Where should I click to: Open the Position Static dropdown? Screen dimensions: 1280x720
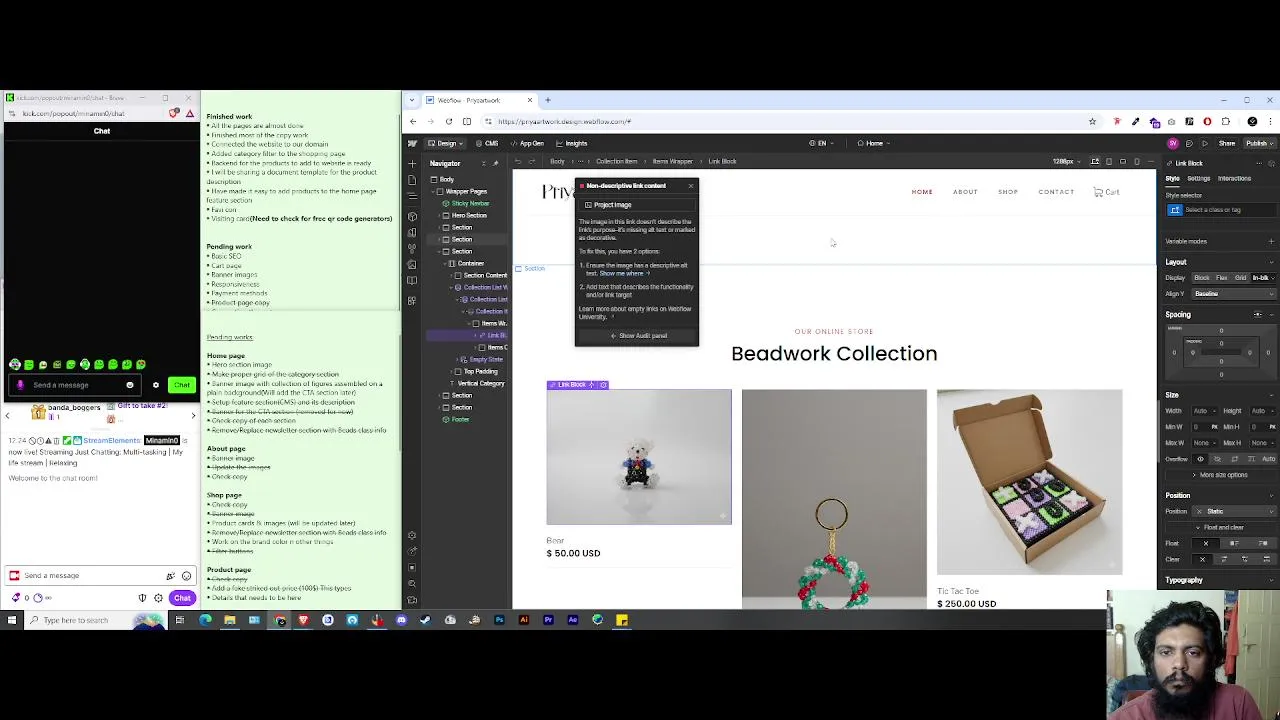1233,511
